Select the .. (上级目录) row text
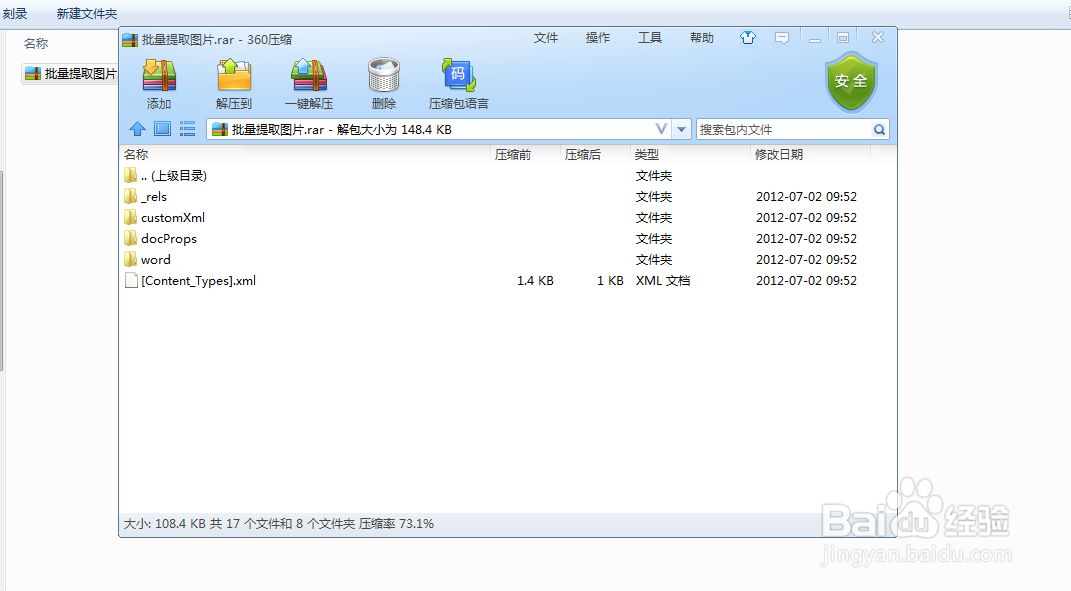The width and height of the screenshot is (1071, 591). [x=173, y=176]
